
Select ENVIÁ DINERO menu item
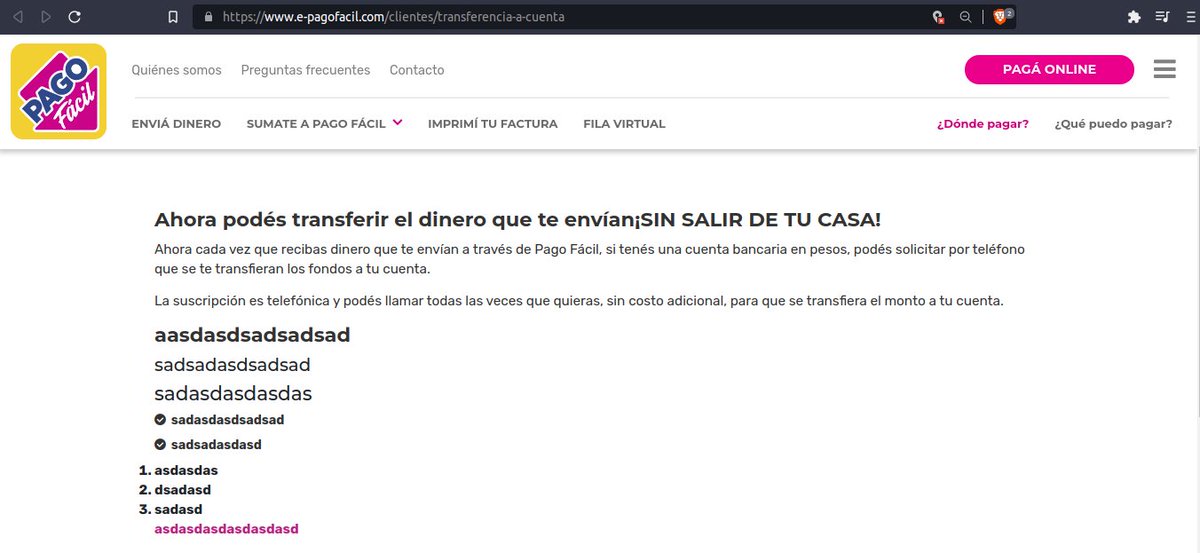coord(176,124)
